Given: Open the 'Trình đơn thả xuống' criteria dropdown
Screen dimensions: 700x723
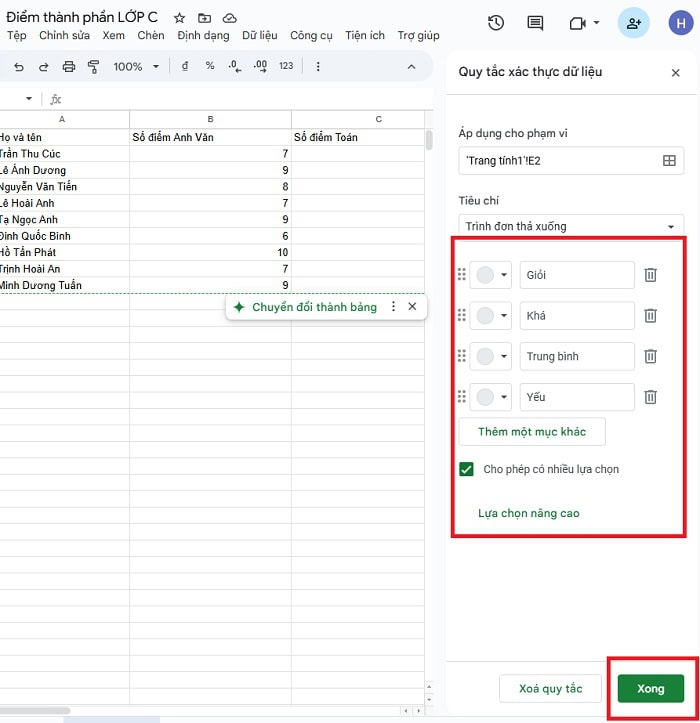Looking at the screenshot, I should (x=570, y=226).
